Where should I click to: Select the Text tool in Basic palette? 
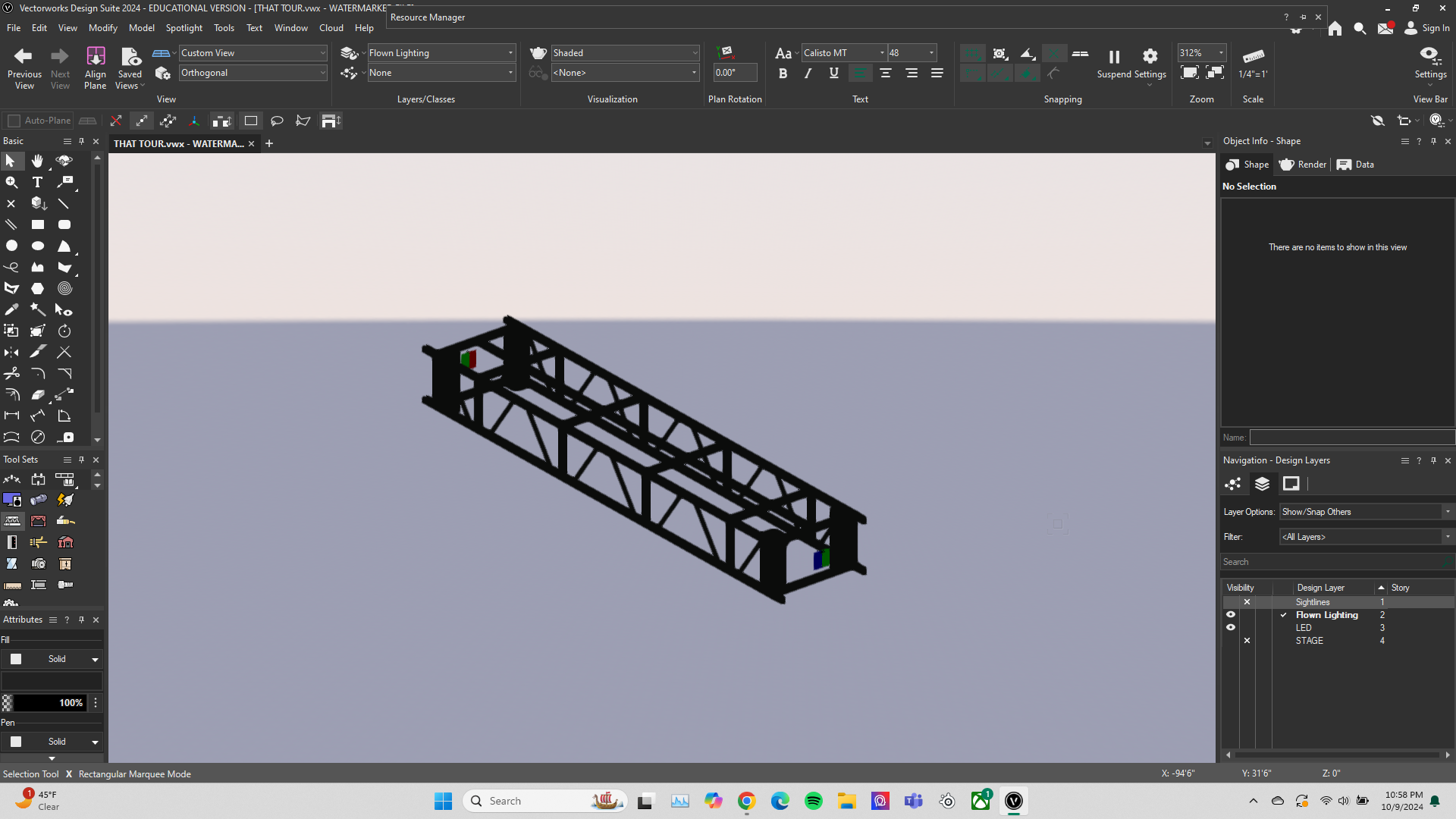(x=37, y=183)
